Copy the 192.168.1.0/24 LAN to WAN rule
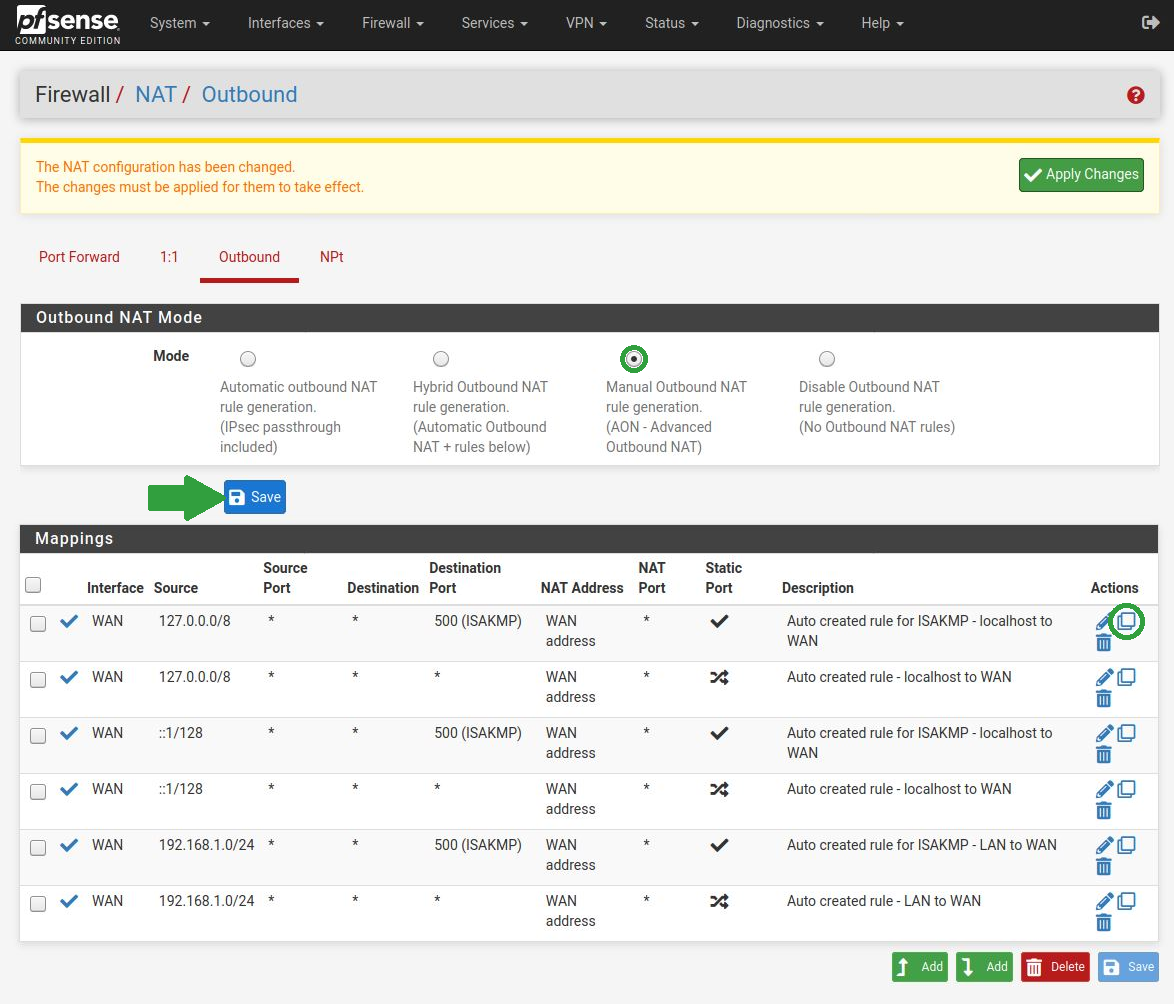The image size is (1174, 1004). coord(1127,901)
